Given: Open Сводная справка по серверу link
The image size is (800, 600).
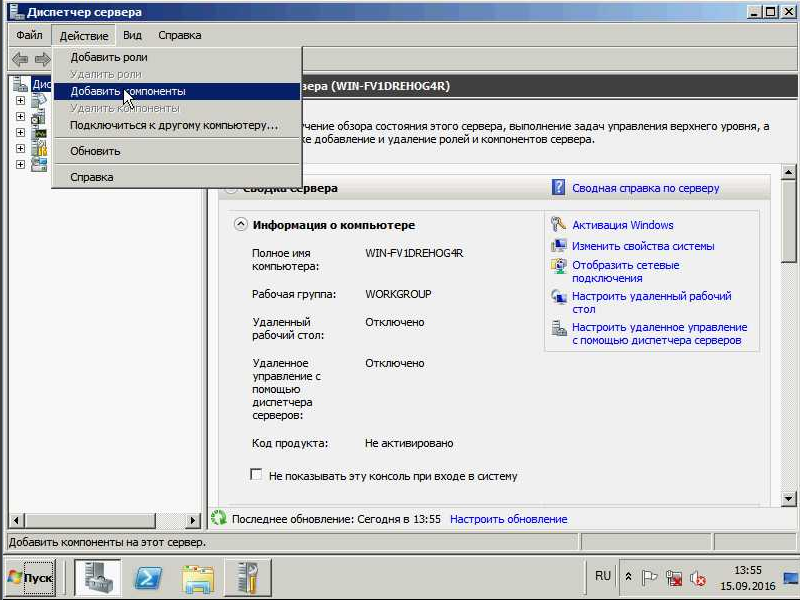Looking at the screenshot, I should 645,188.
